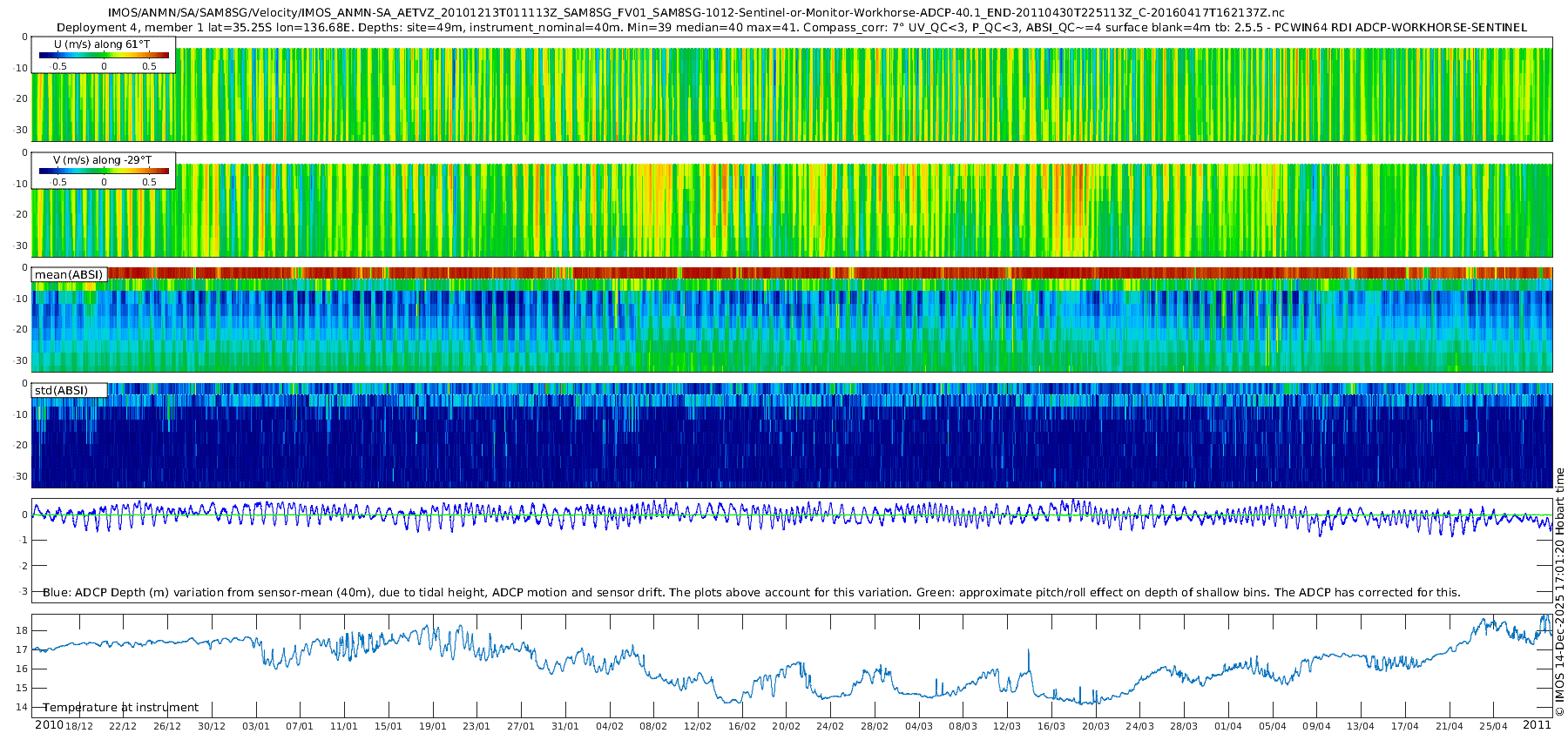Select the 16/02 date tick label

pyautogui.click(x=741, y=727)
